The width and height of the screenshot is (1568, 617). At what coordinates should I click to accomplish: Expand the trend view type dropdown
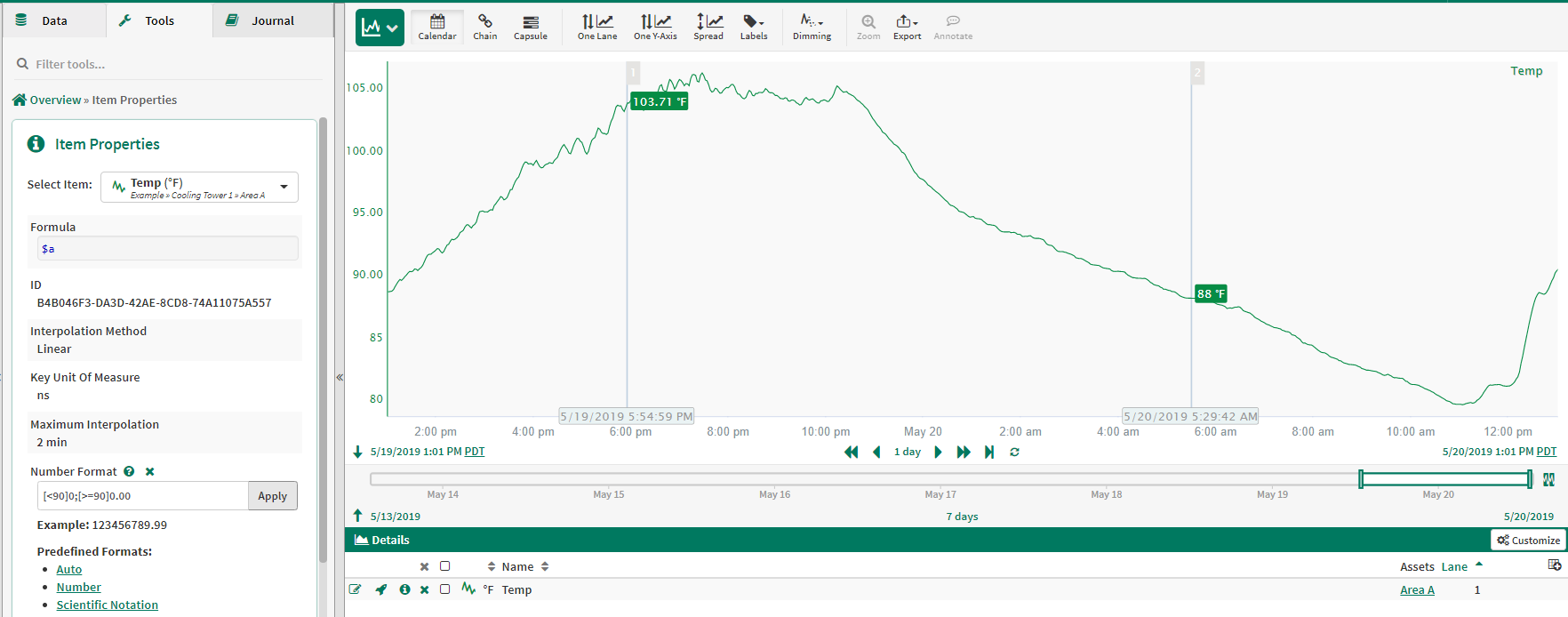(x=380, y=28)
